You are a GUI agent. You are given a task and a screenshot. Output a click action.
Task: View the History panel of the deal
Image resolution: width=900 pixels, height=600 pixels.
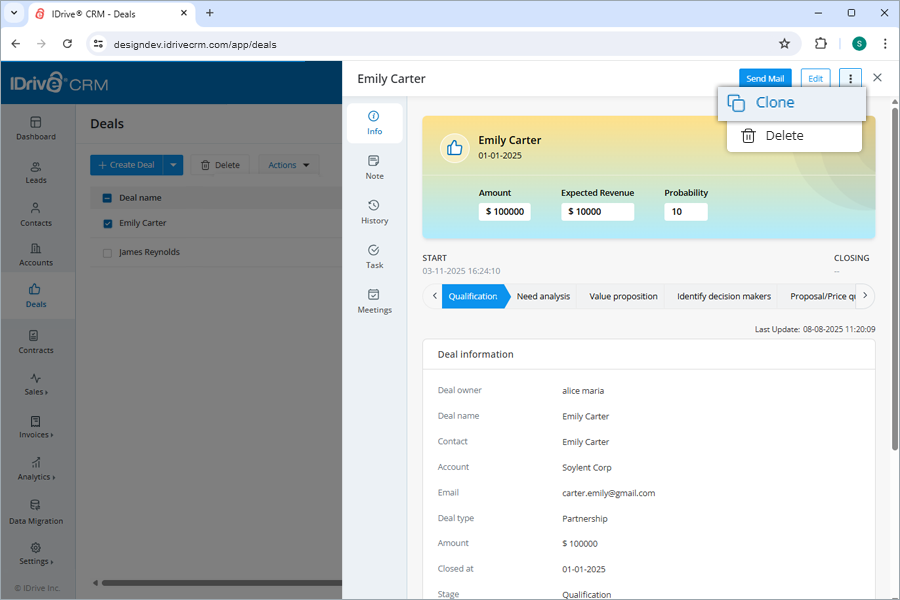pos(374,212)
